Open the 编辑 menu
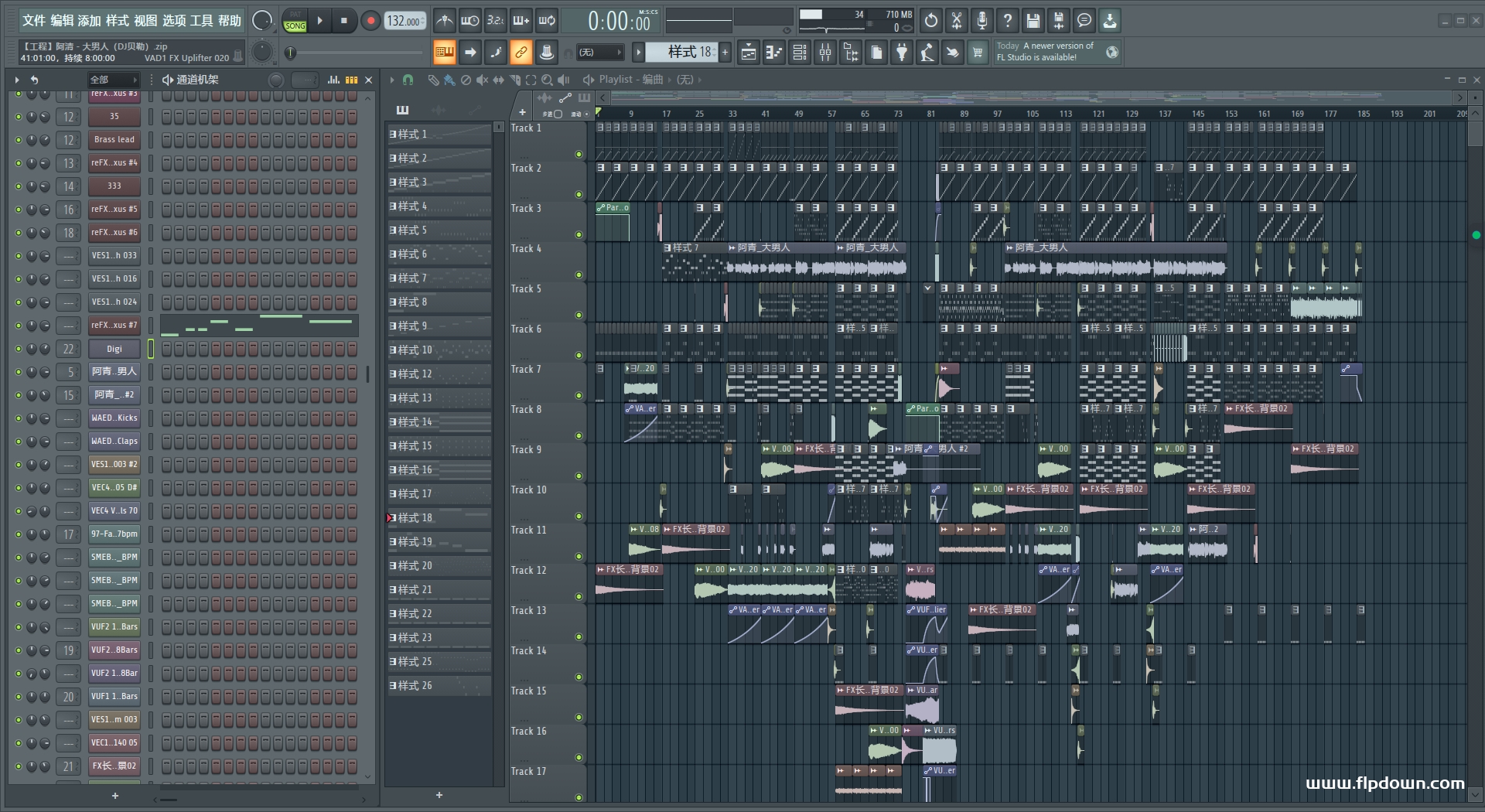 62,21
